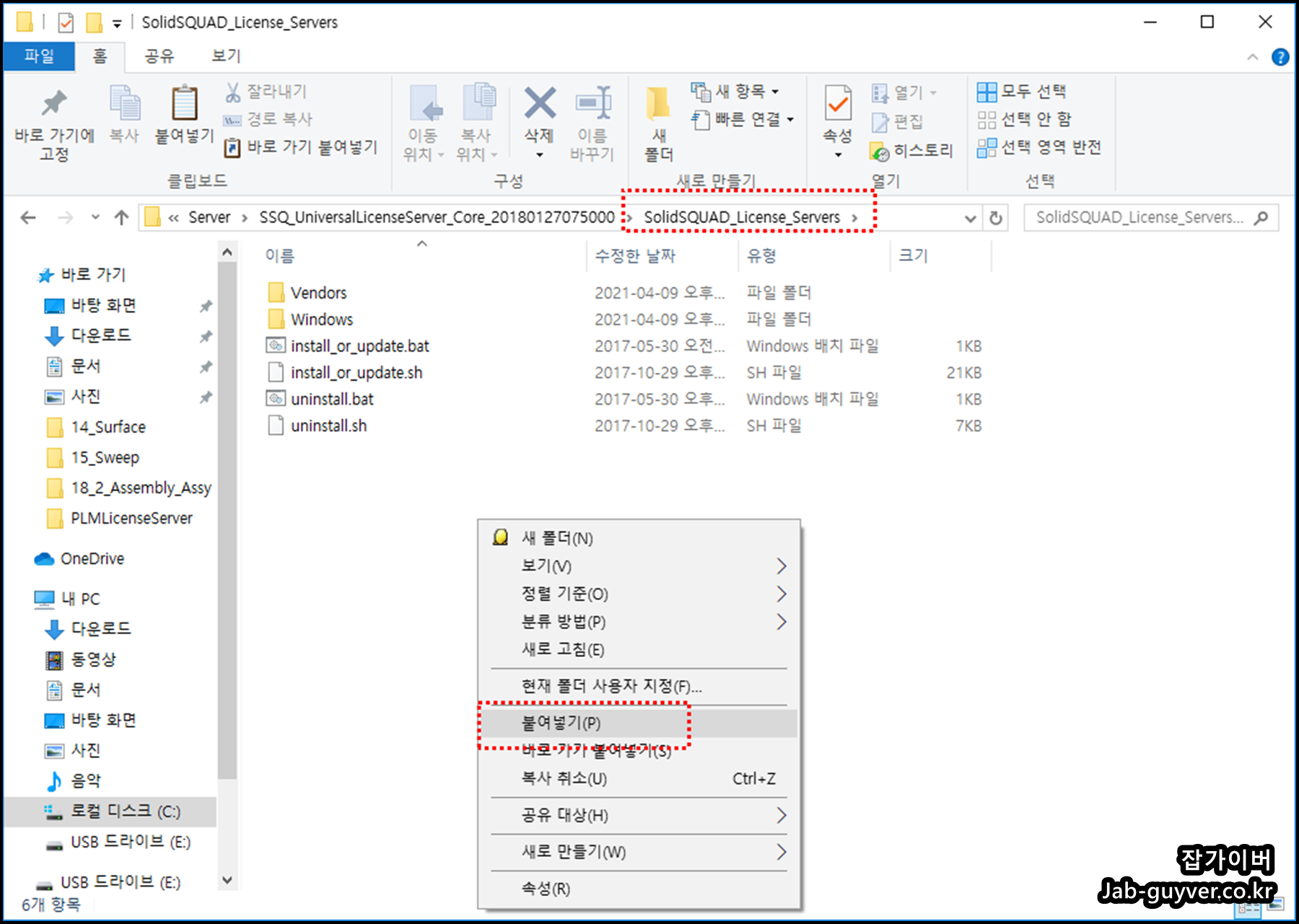Open 보기(V) submenu in context menu

tap(639, 566)
